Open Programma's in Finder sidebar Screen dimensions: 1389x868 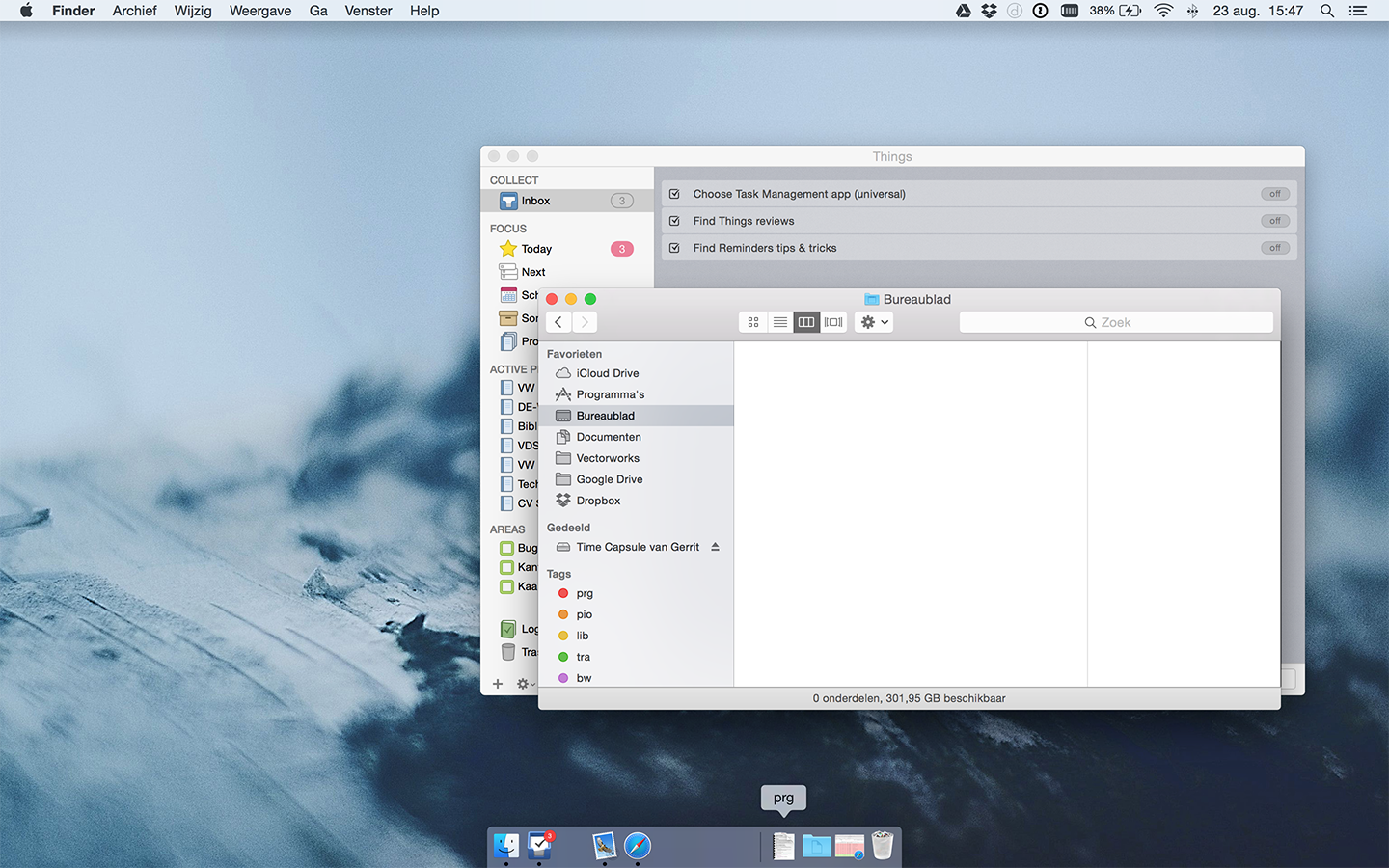637,394
